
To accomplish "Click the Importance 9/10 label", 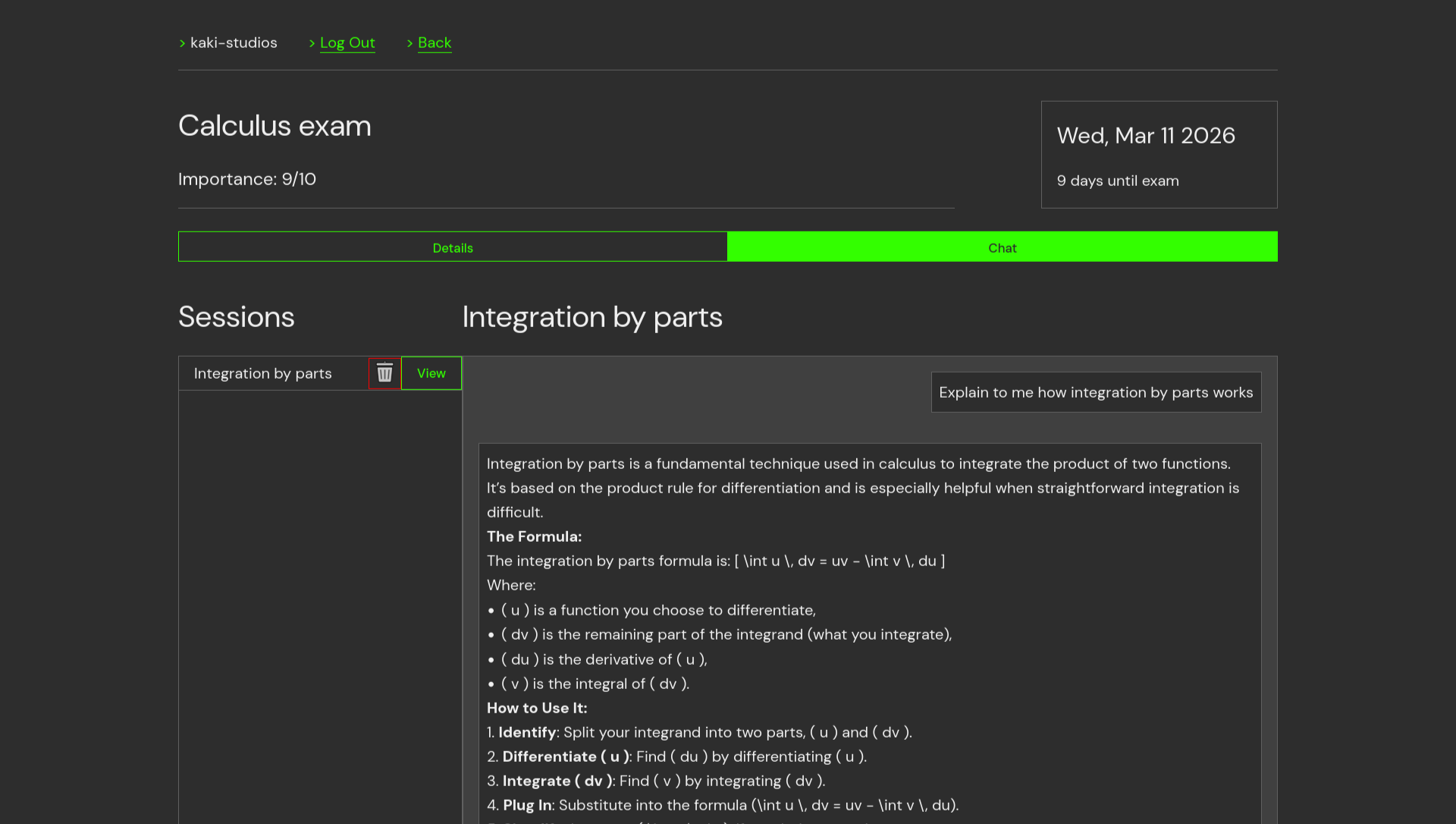I will tap(247, 179).
